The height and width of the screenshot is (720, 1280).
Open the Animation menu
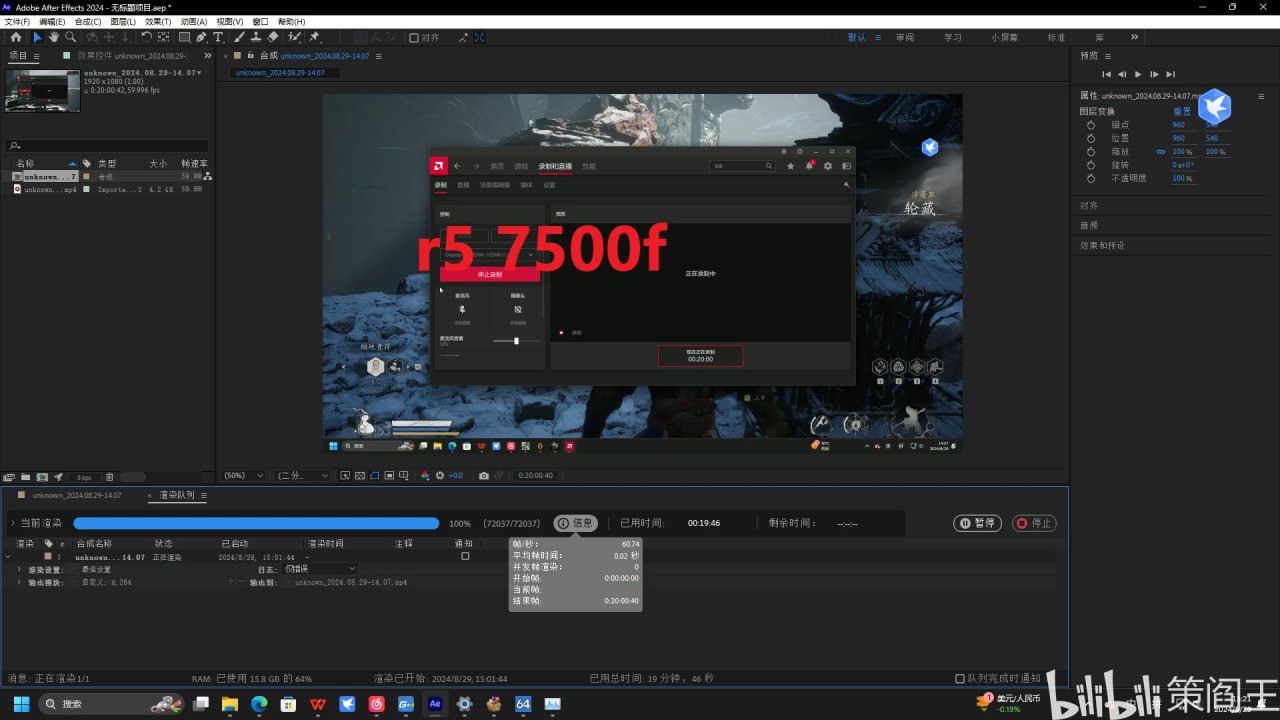click(194, 21)
